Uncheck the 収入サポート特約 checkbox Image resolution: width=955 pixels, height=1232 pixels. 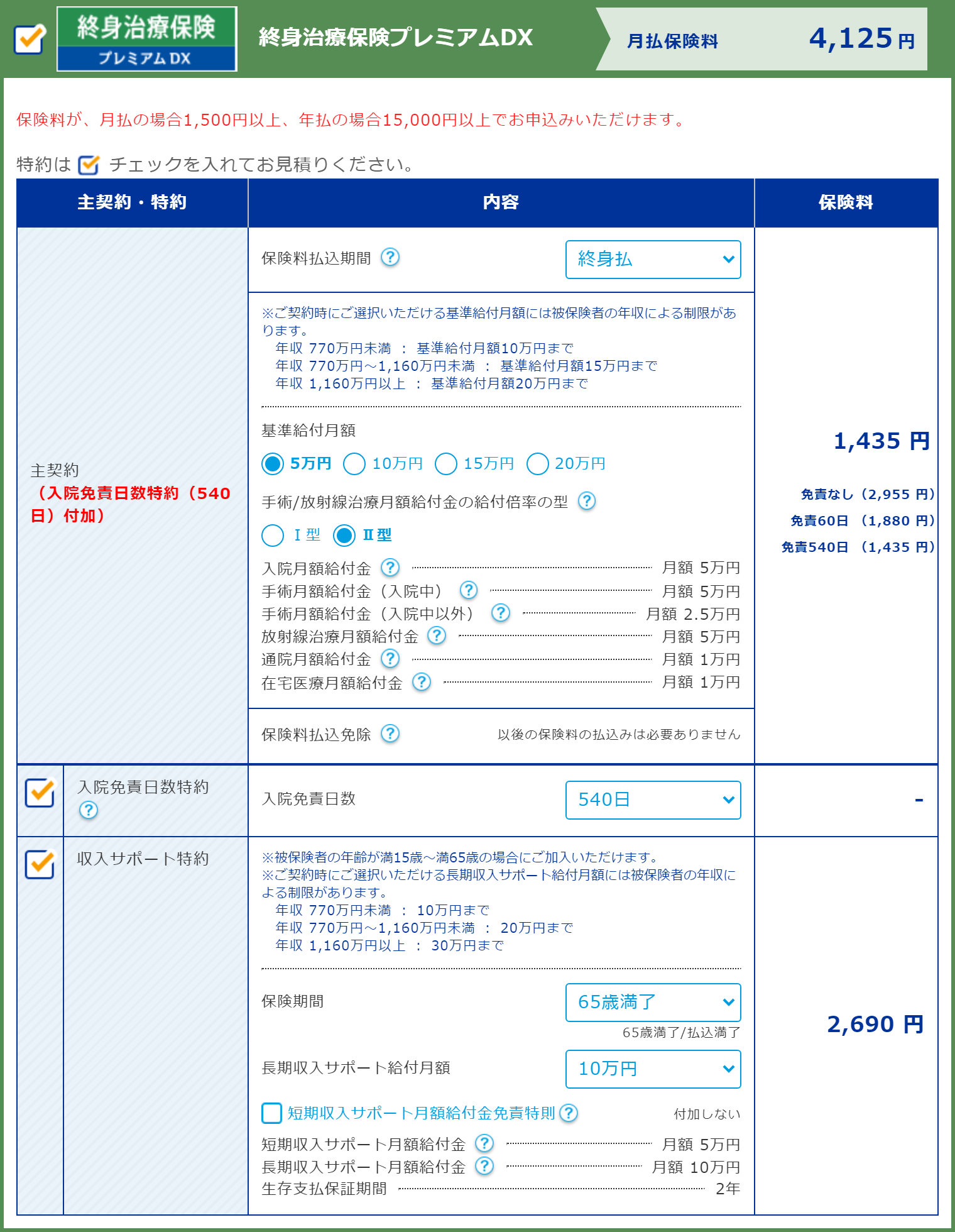[40, 864]
